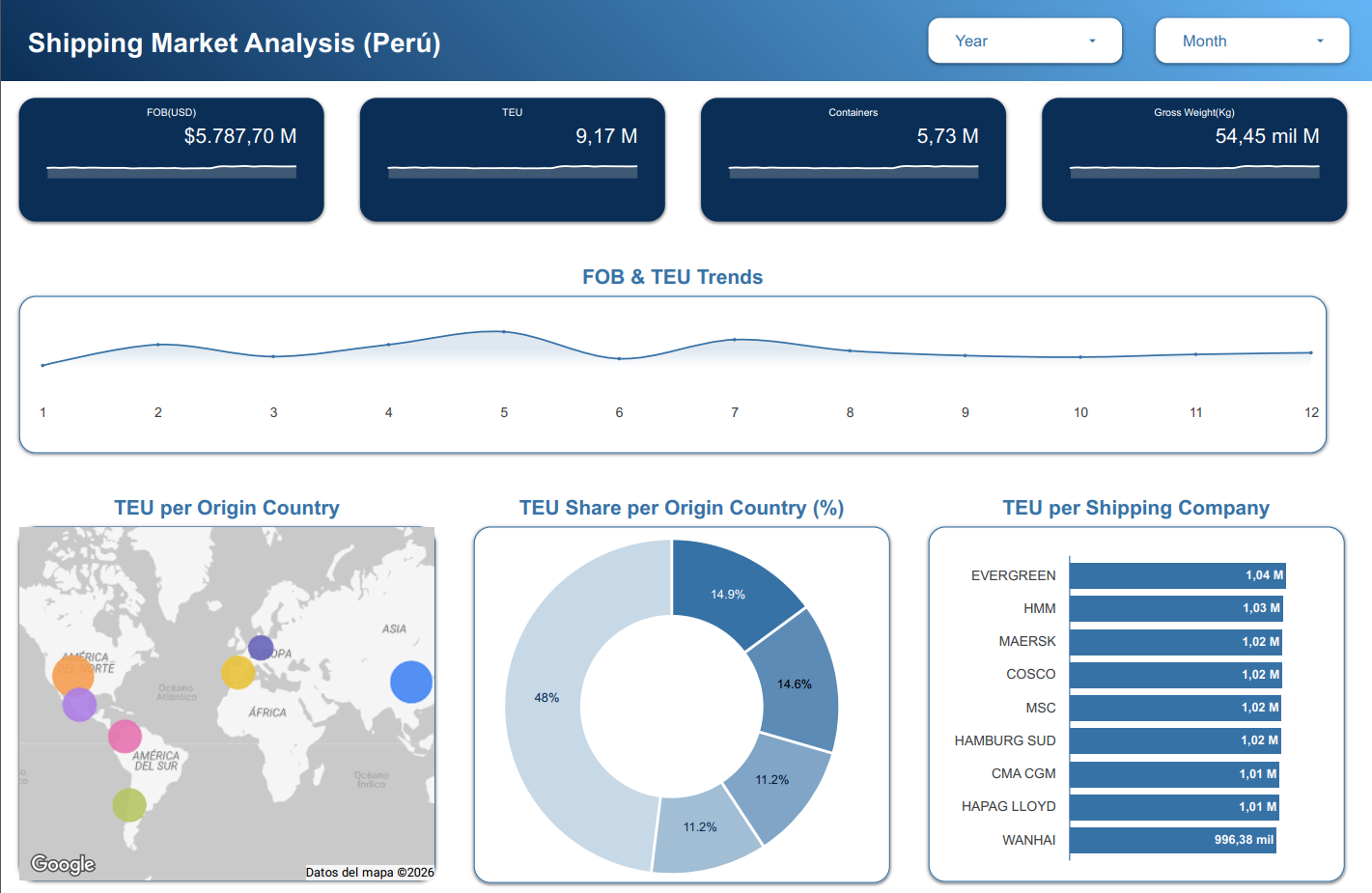The height and width of the screenshot is (893, 1372).
Task: Click the green bubble in South America
Action: (x=129, y=804)
